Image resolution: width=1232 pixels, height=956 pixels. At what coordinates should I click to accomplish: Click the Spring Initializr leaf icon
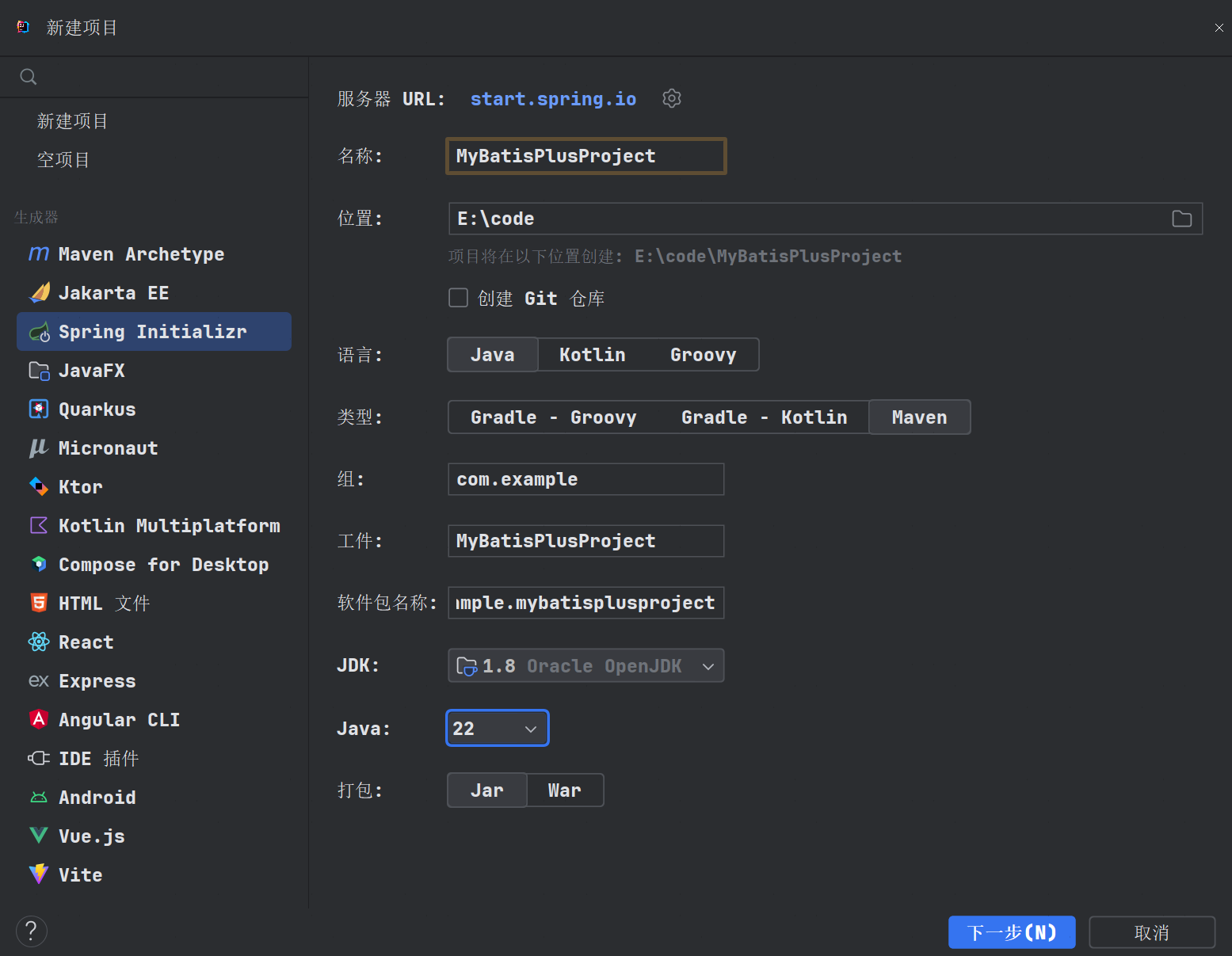(39, 332)
